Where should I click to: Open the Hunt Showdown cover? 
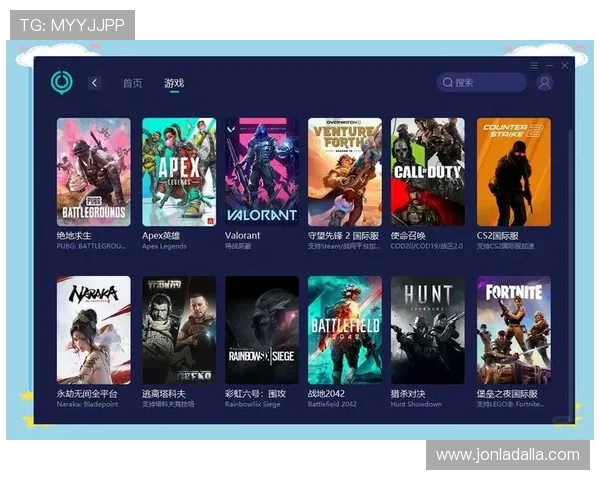click(428, 330)
